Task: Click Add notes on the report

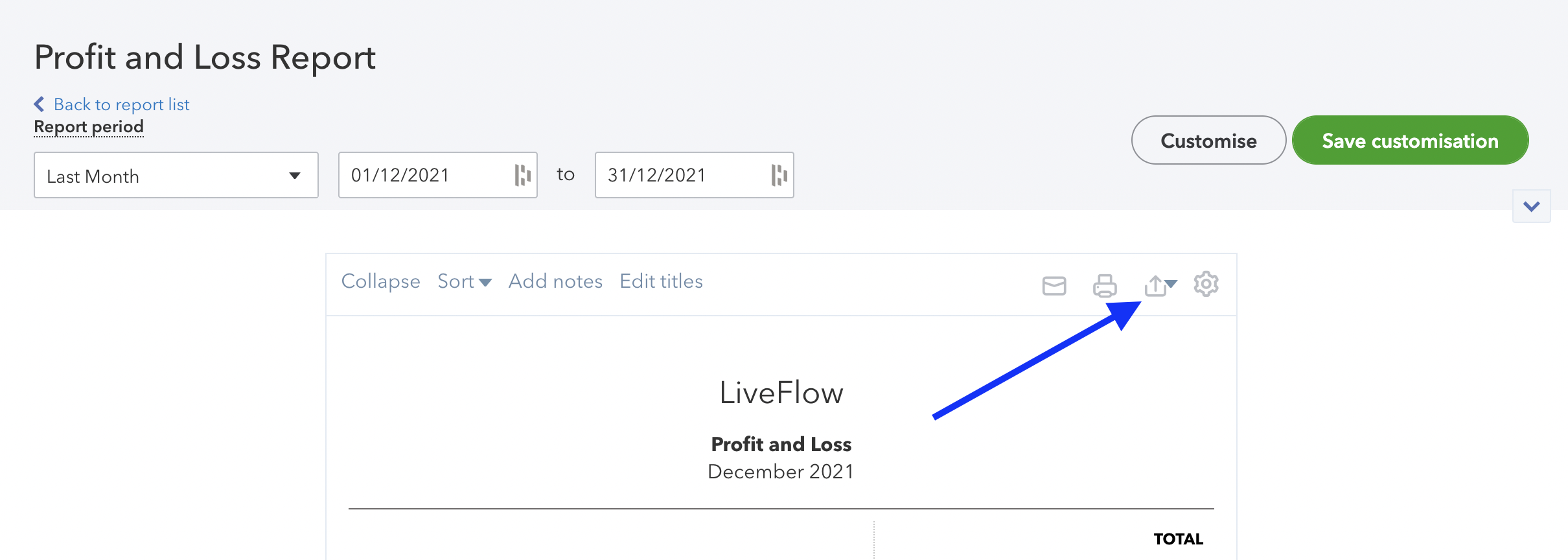Action: pos(555,281)
